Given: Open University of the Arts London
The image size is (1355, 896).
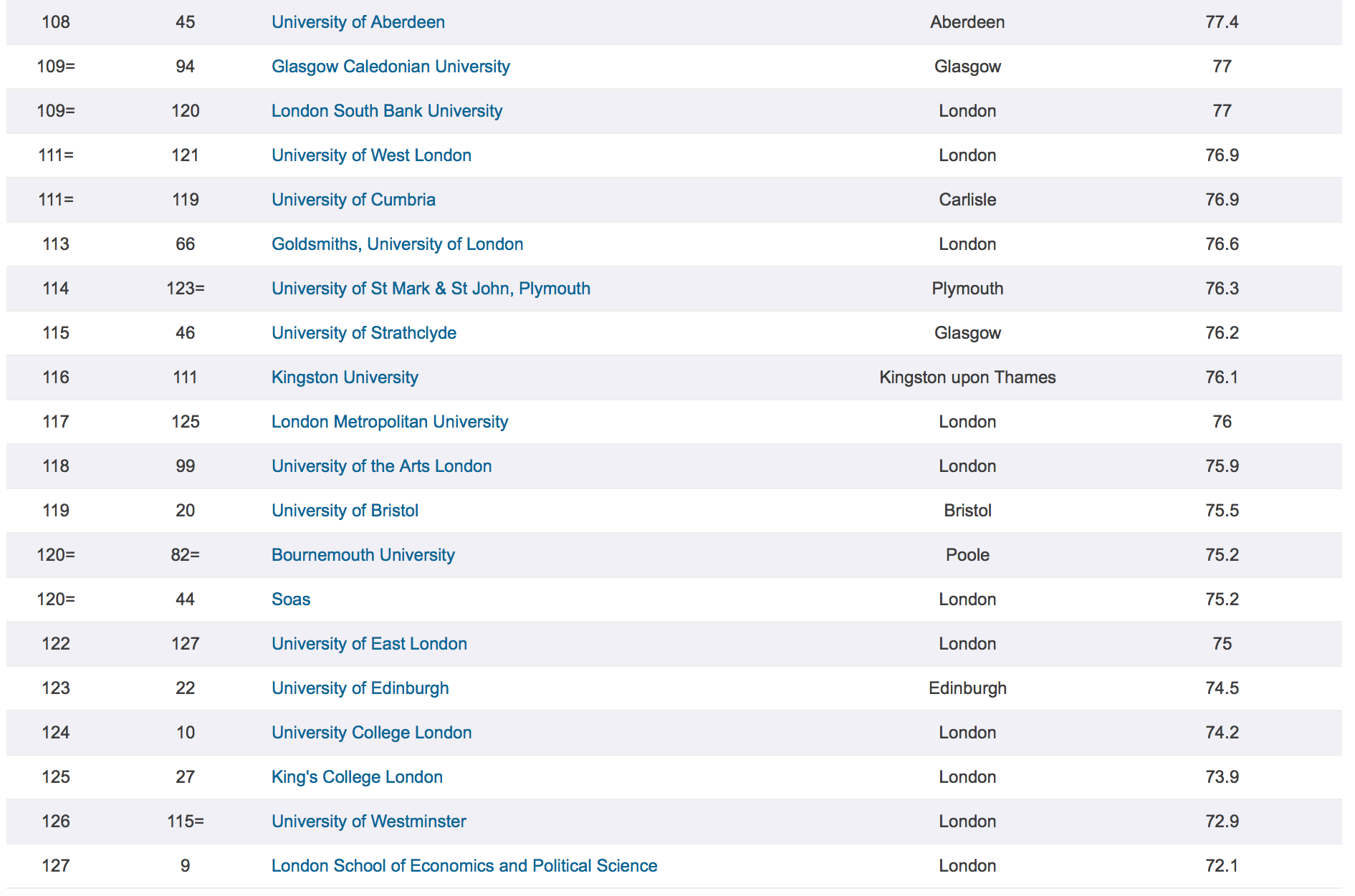Looking at the screenshot, I should (x=381, y=466).
